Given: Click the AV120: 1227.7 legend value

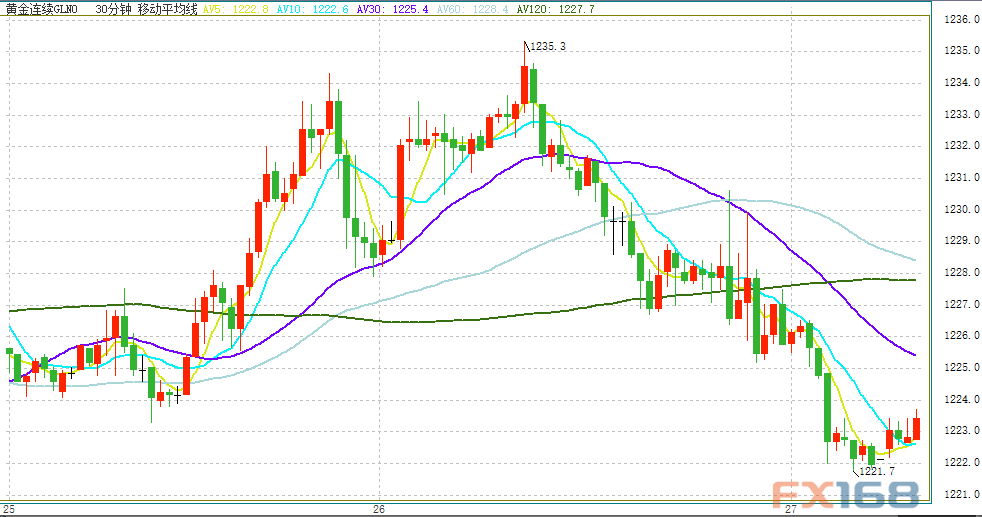Looking at the screenshot, I should [x=556, y=9].
